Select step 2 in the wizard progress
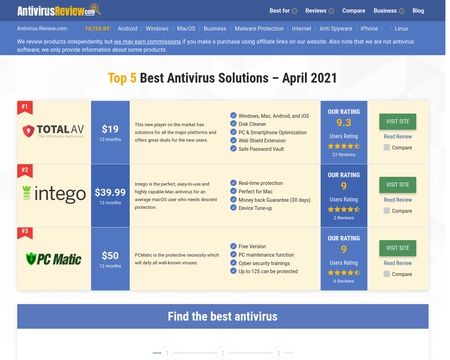 click(223, 353)
